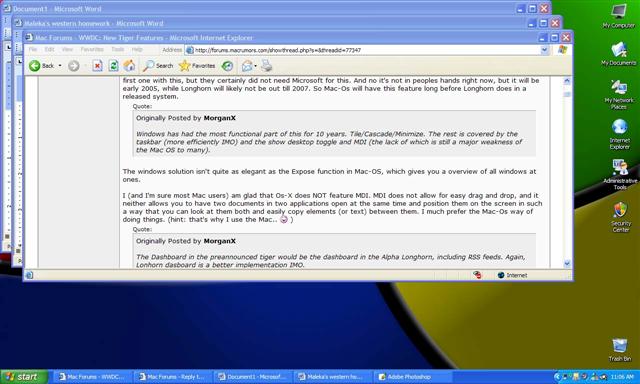Viewport: 640px width, 384px height.
Task: Go to the Home page icon
Action: 129,65
